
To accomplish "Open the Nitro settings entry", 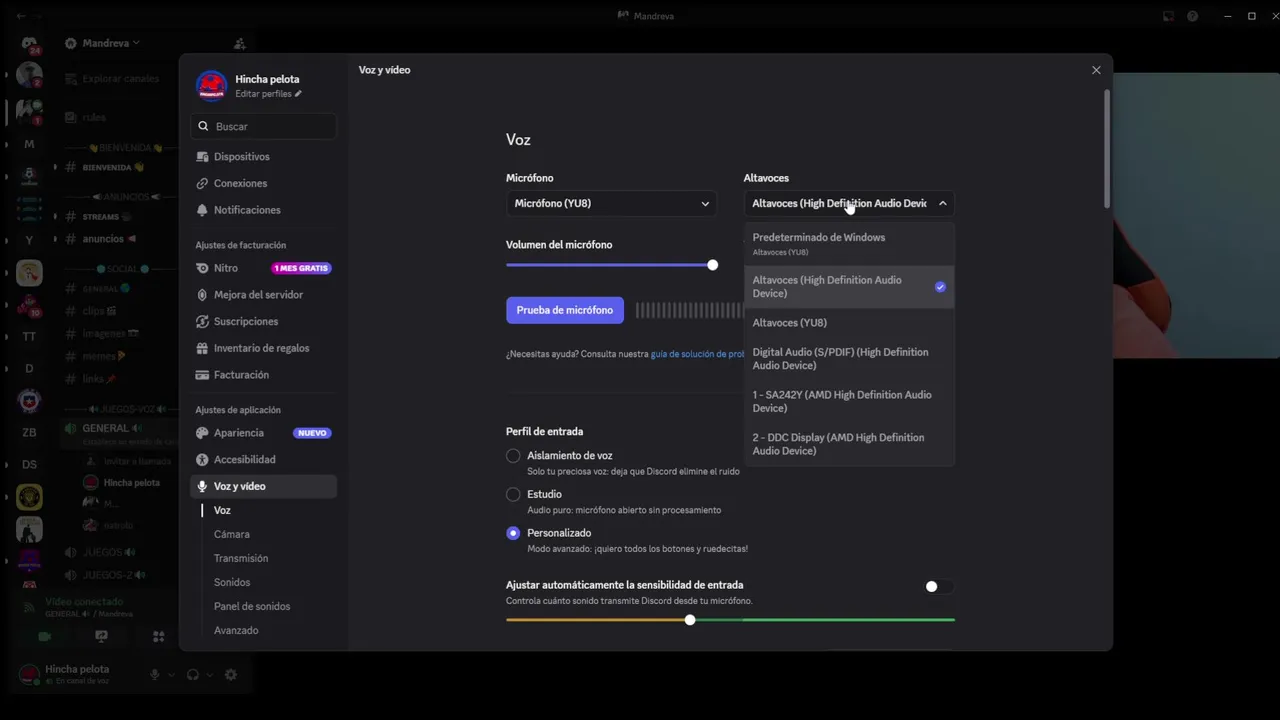I will (x=263, y=268).
